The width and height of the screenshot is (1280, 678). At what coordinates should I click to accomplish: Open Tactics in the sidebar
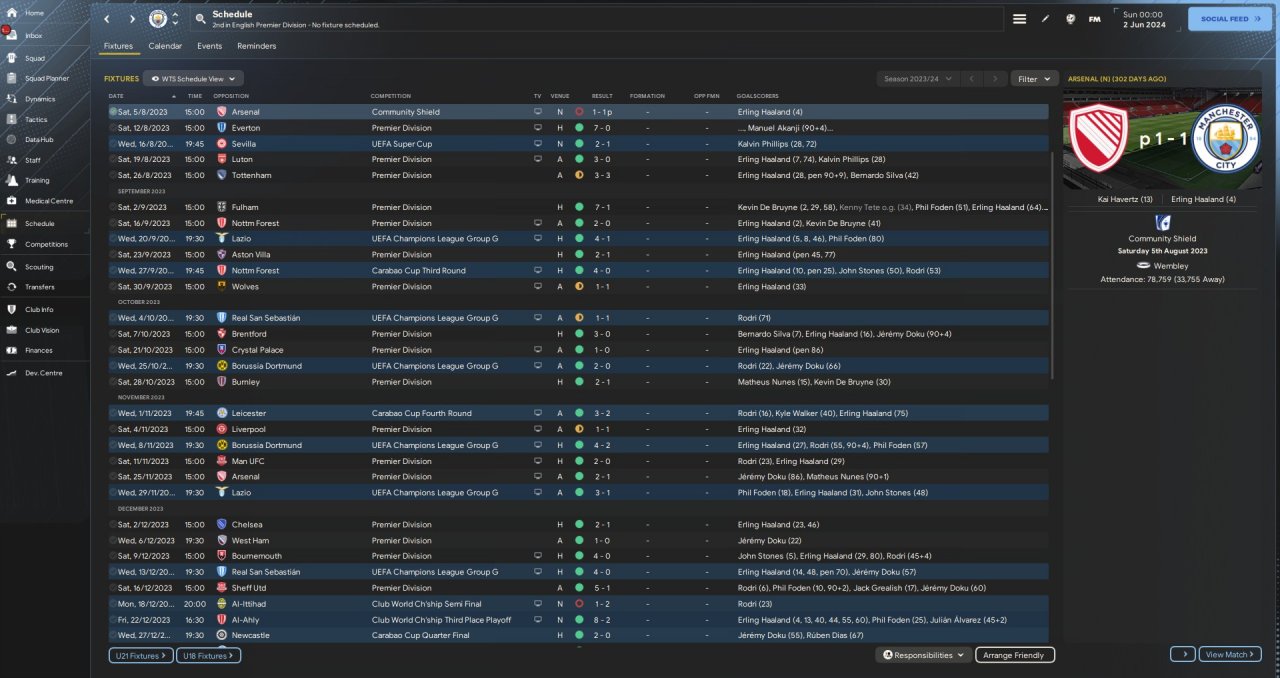(36, 119)
